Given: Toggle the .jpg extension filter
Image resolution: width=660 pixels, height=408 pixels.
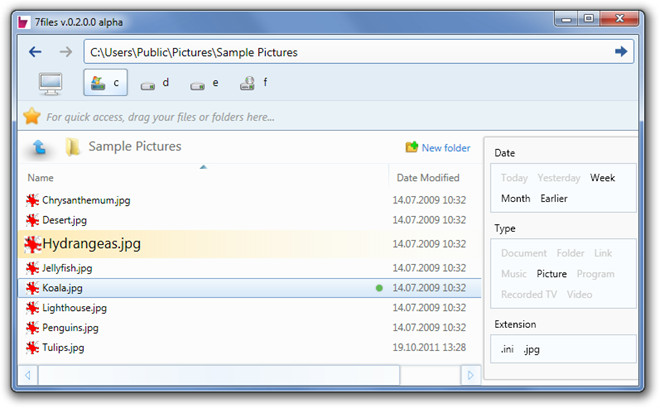Looking at the screenshot, I should pyautogui.click(x=532, y=349).
